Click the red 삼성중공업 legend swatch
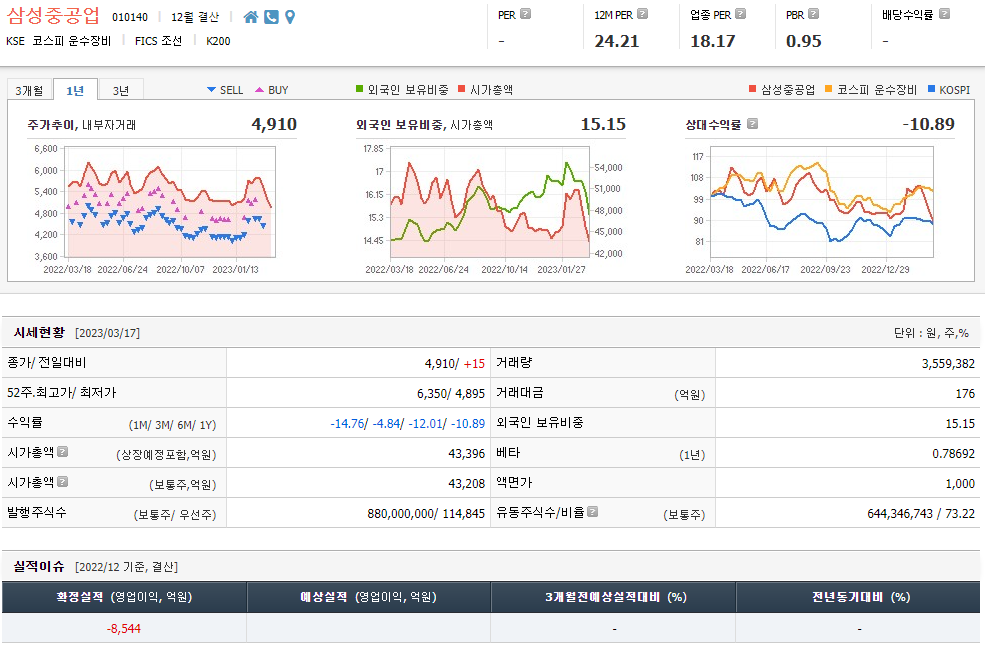This screenshot has width=985, height=646. pyautogui.click(x=753, y=89)
